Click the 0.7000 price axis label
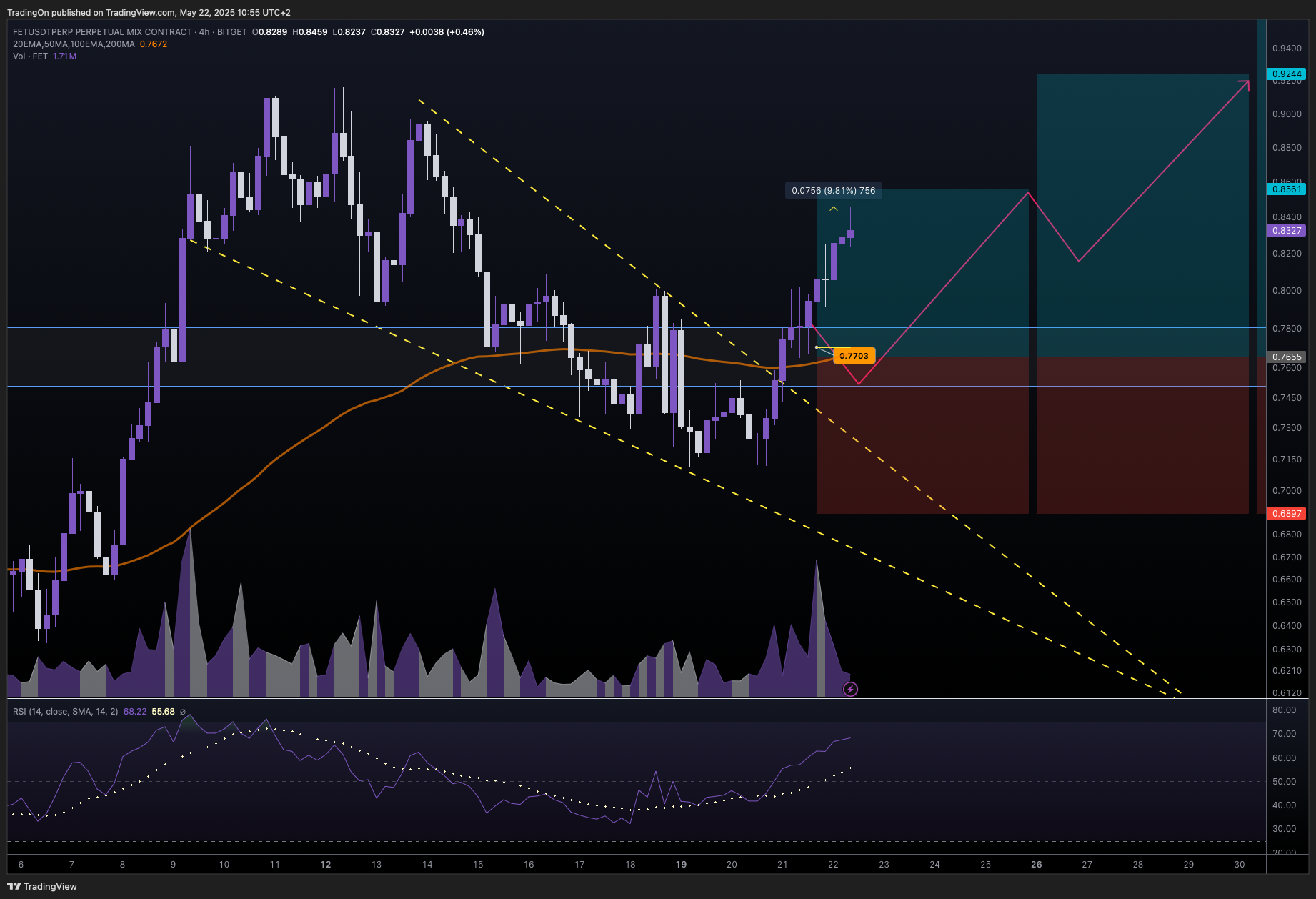Screen dimensions: 1316x899 [x=1287, y=491]
